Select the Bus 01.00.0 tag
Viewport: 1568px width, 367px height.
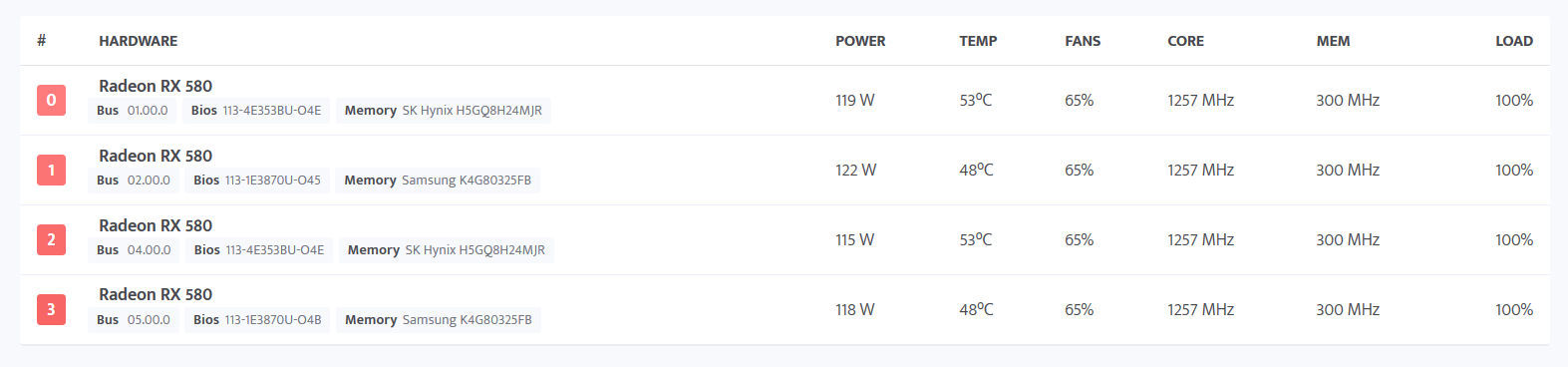[133, 111]
